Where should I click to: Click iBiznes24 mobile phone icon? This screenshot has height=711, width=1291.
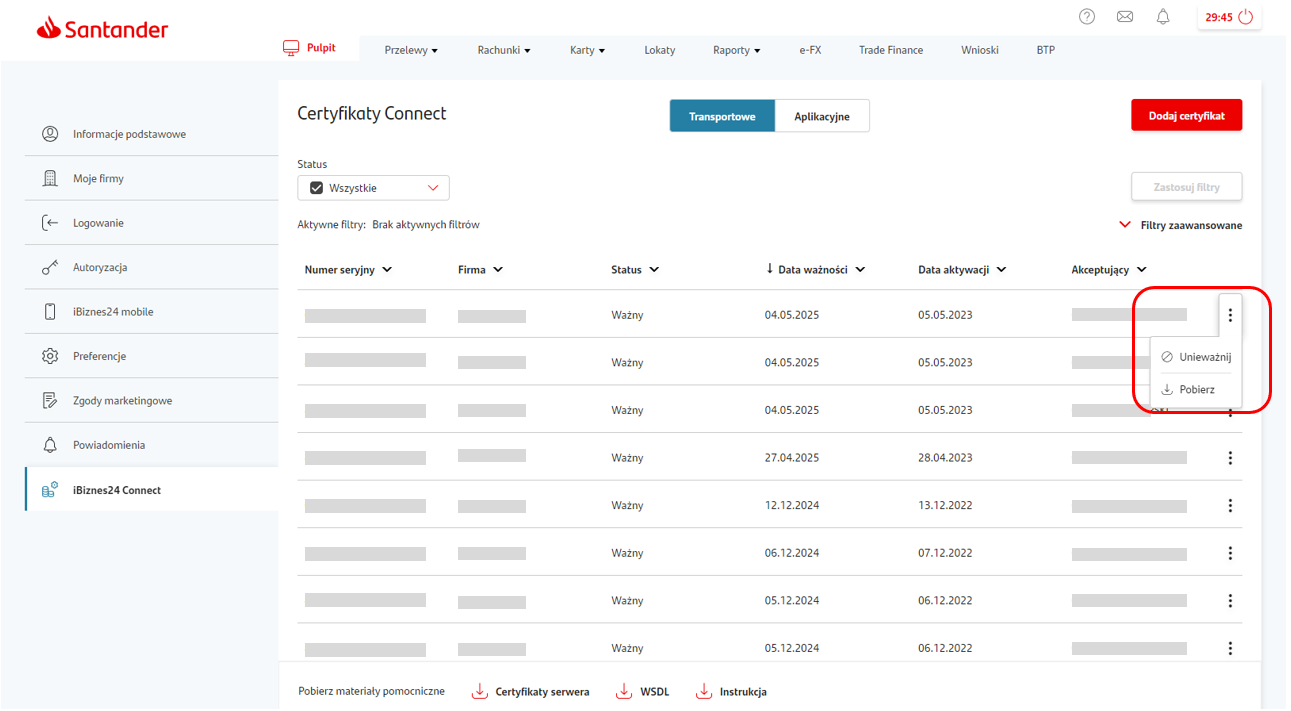(x=50, y=312)
